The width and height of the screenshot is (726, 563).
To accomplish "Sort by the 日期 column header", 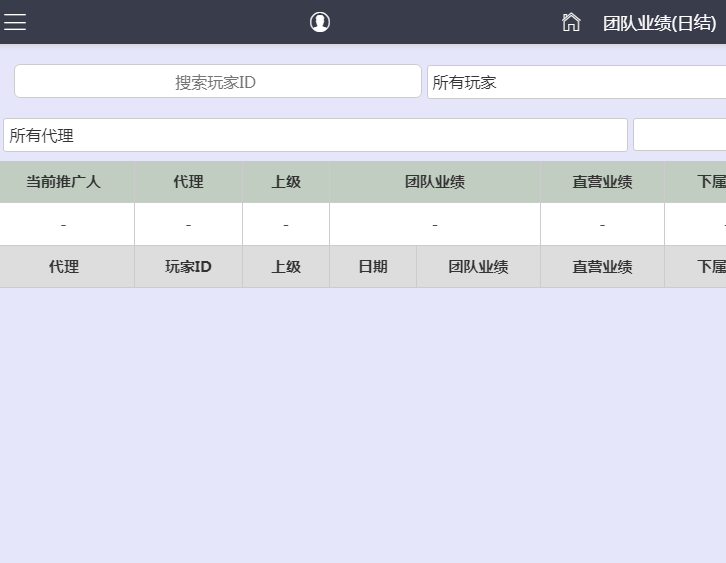I will tap(373, 267).
